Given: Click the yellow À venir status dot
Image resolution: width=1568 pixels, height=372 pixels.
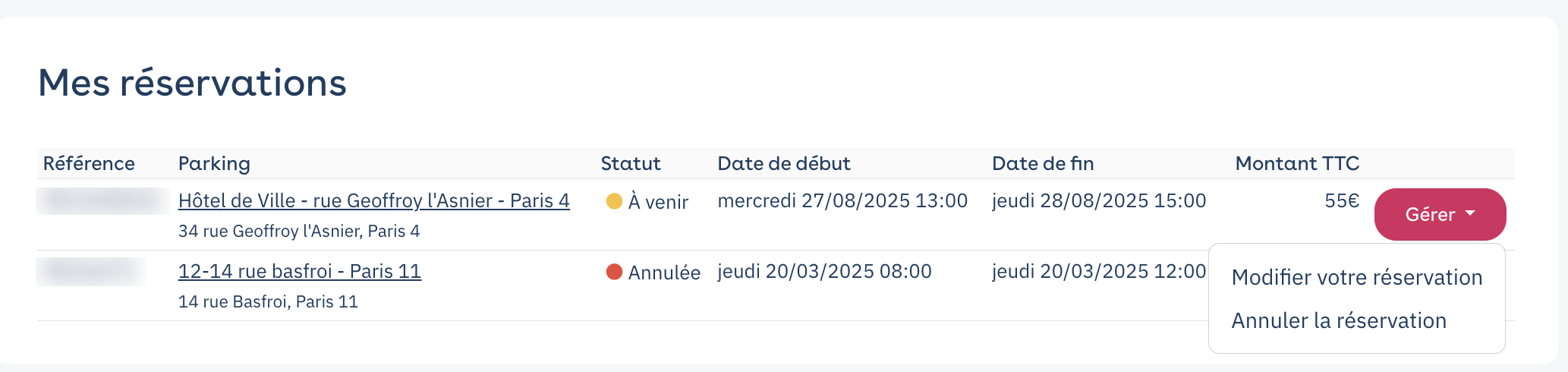Looking at the screenshot, I should 614,201.
